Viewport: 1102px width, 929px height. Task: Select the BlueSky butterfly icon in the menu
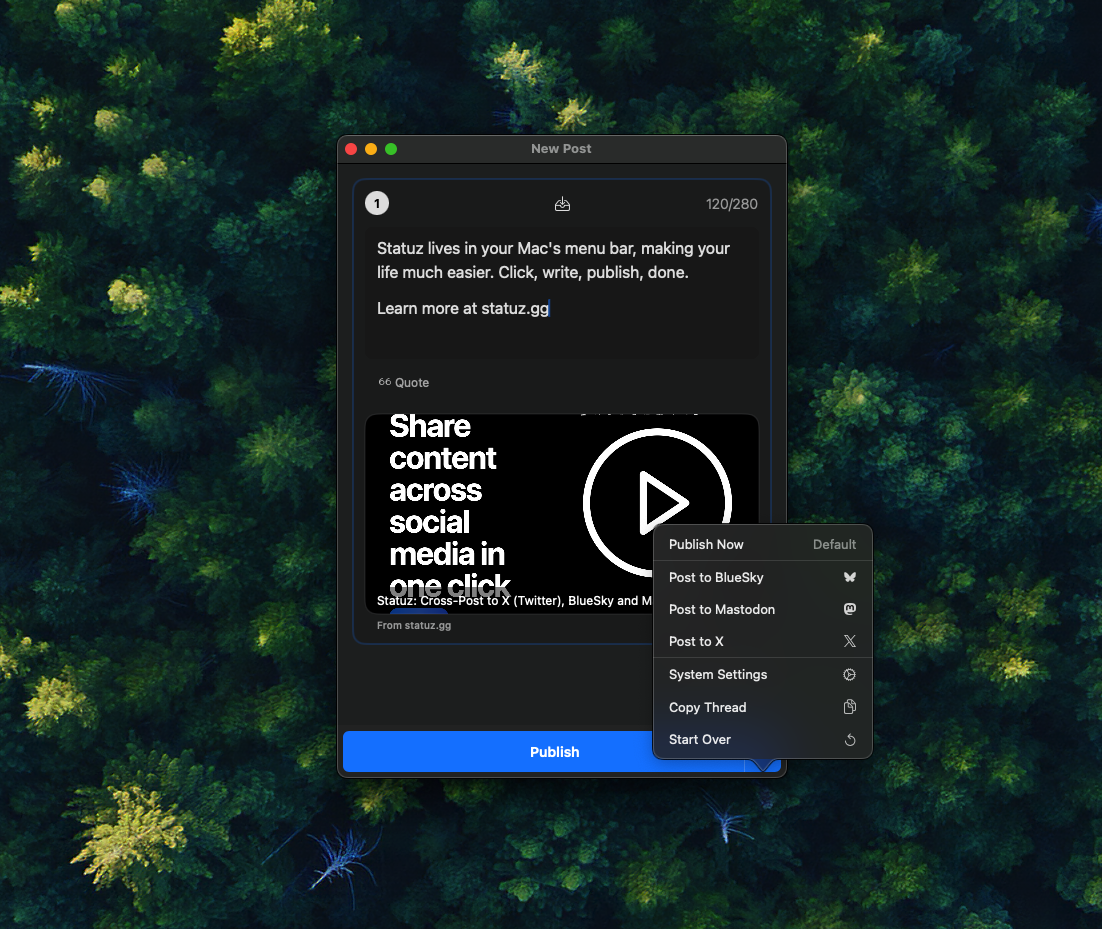click(849, 577)
